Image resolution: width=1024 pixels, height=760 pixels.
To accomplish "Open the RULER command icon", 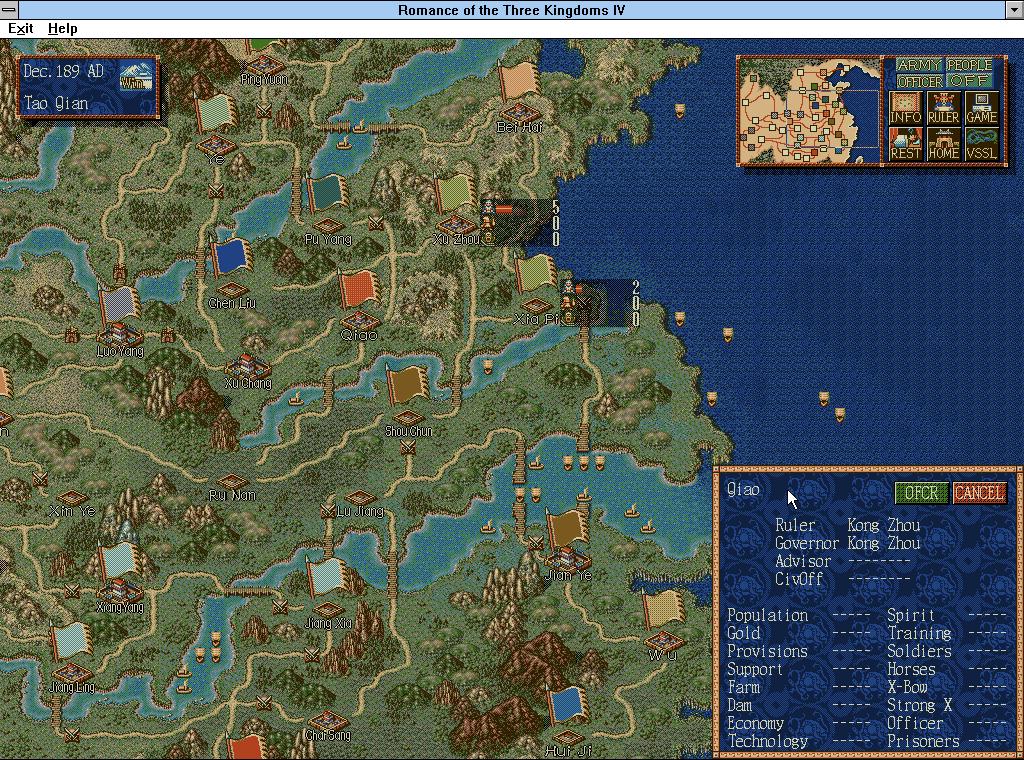I will click(x=943, y=108).
